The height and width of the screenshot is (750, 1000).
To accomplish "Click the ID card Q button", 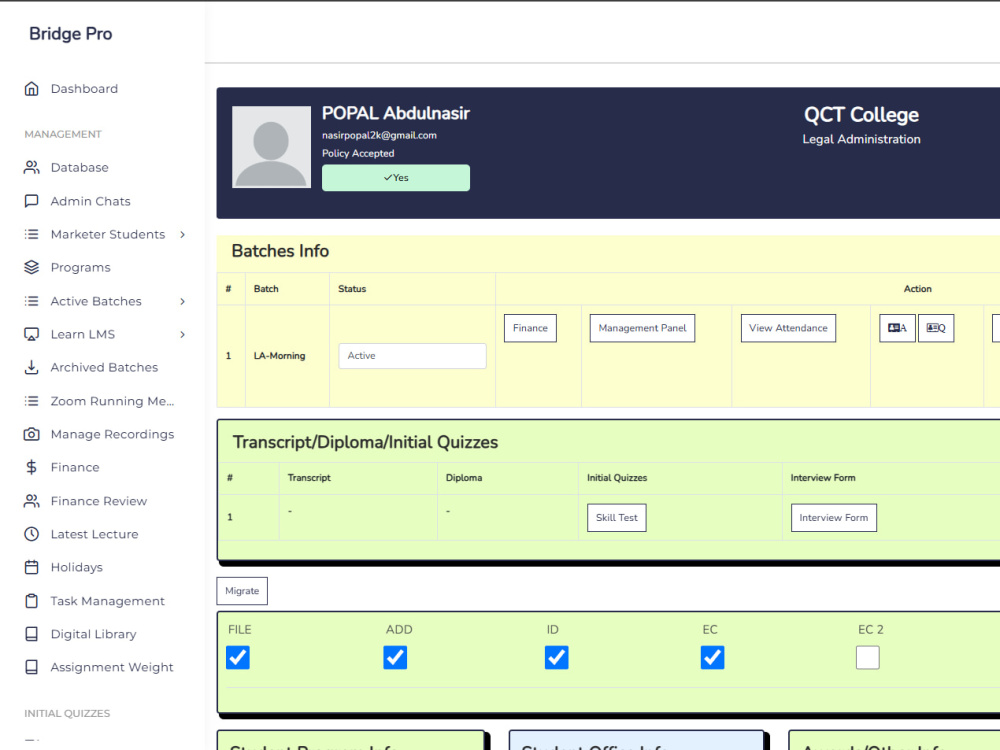I will pyautogui.click(x=936, y=328).
